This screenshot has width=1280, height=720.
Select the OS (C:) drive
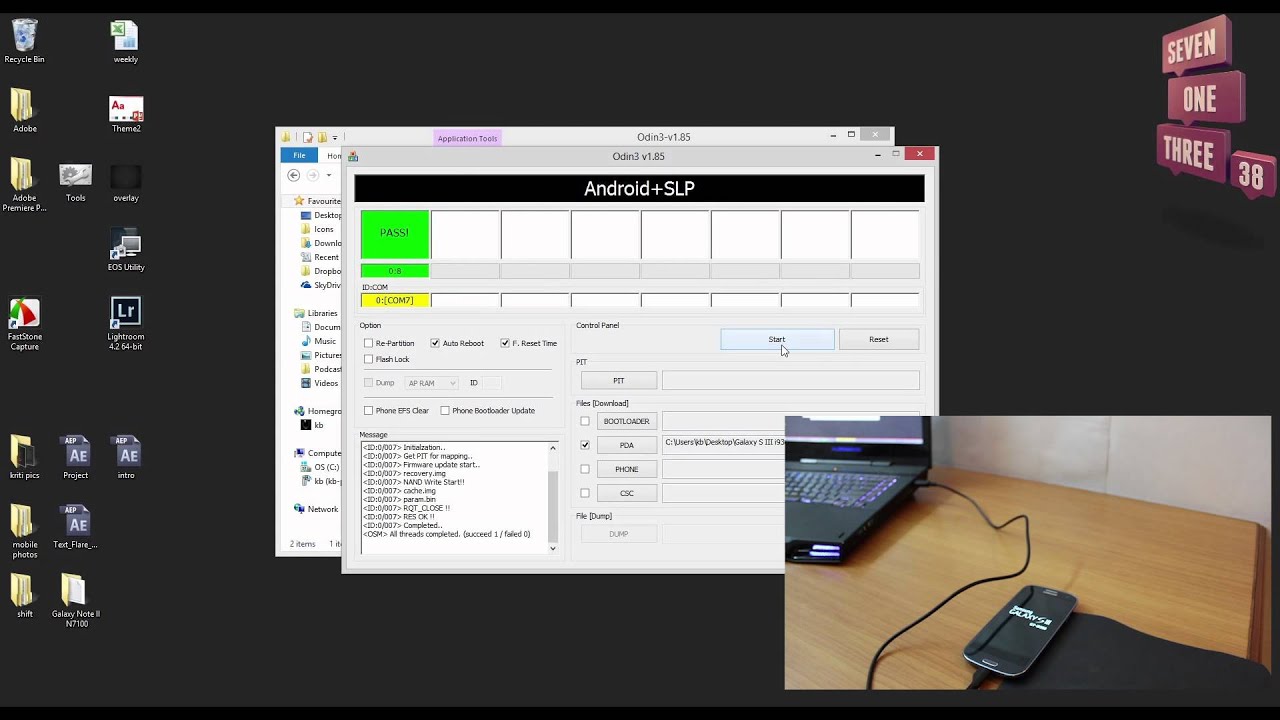[x=320, y=467]
